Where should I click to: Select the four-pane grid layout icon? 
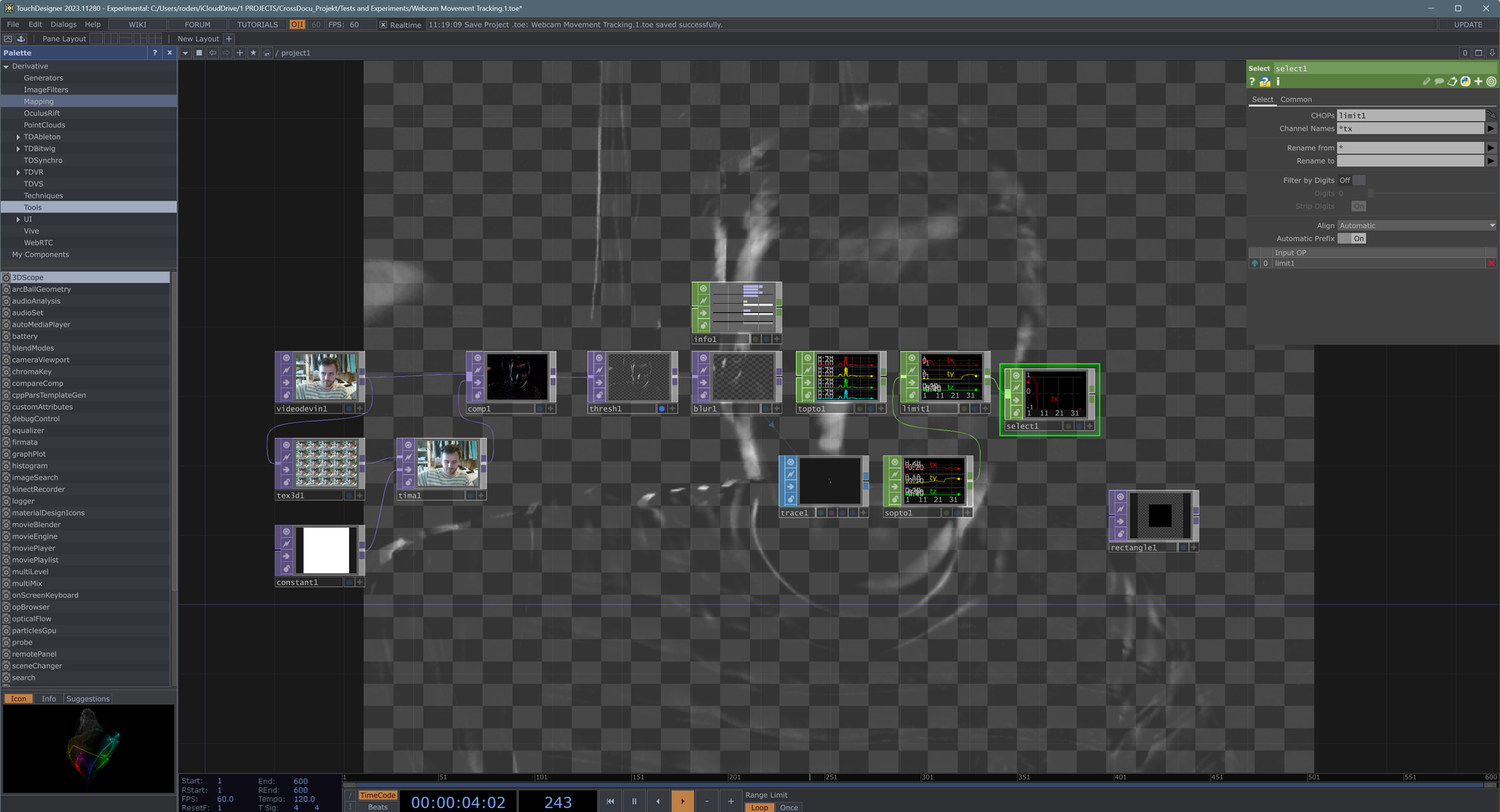[155, 38]
